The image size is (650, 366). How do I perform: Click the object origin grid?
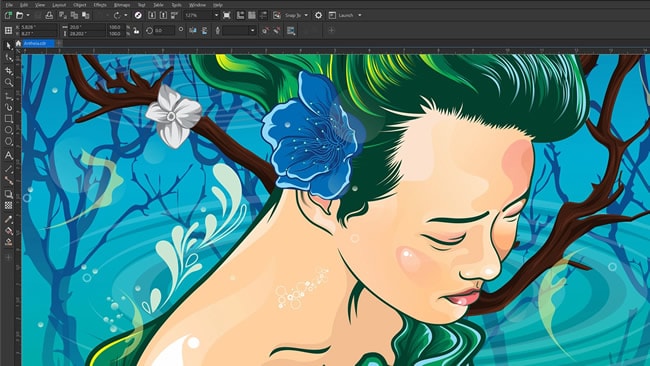click(8, 30)
